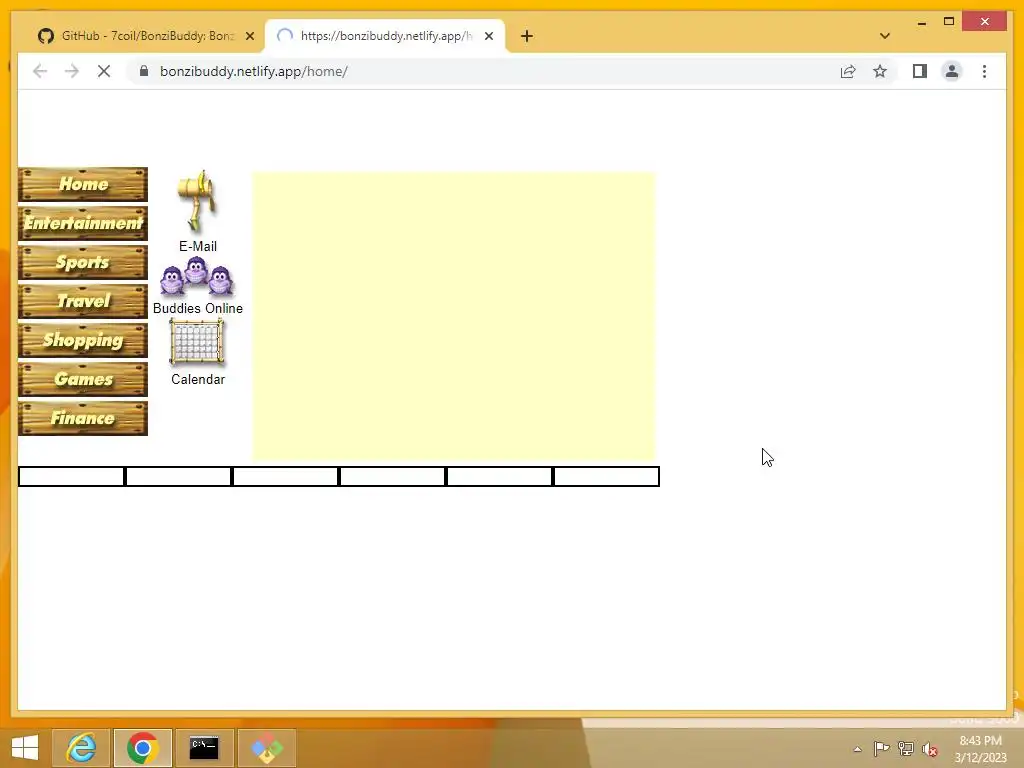Screen dimensions: 1024x768
Task: Open network status tray icon
Action: [905, 749]
